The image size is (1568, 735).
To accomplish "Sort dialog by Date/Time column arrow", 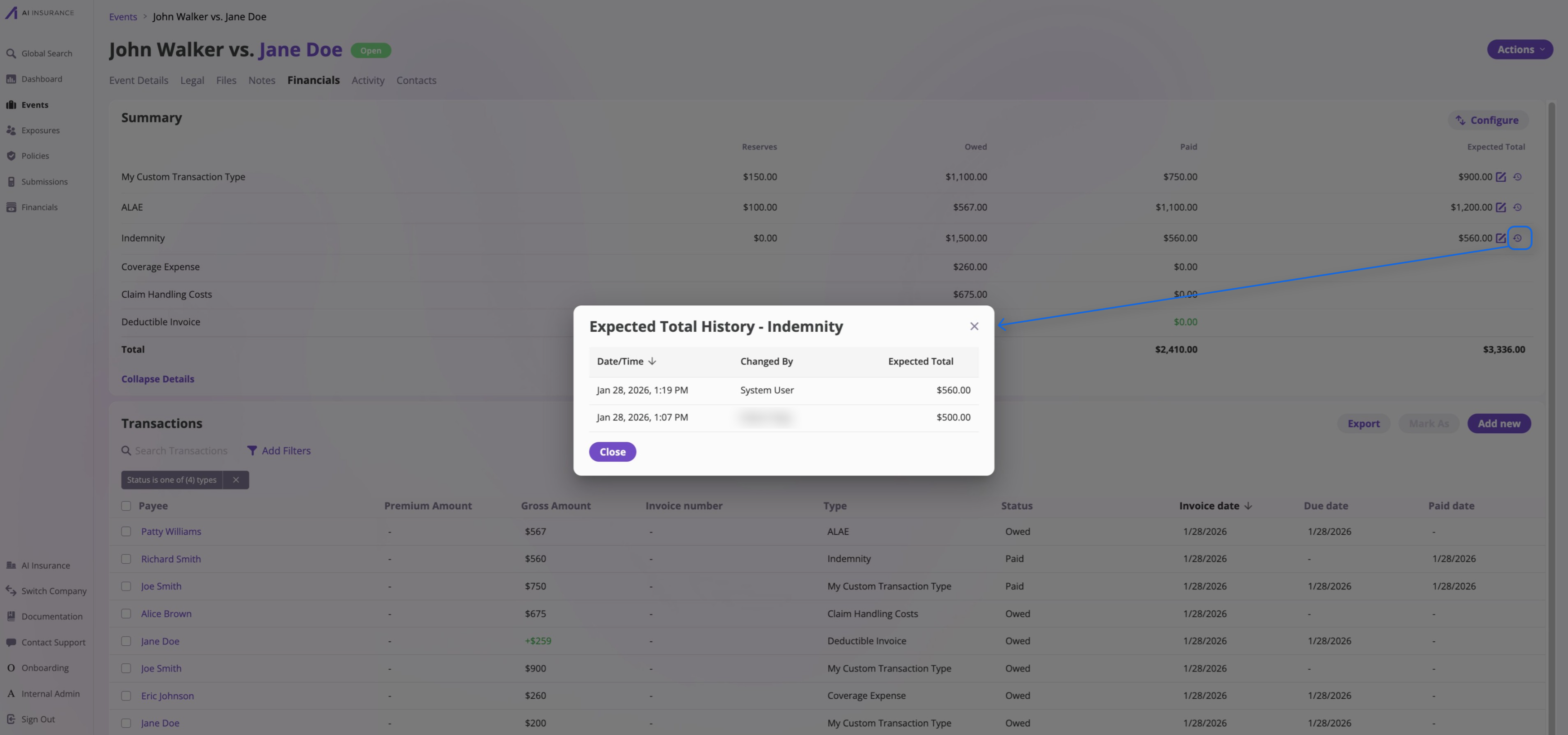I will click(x=652, y=361).
